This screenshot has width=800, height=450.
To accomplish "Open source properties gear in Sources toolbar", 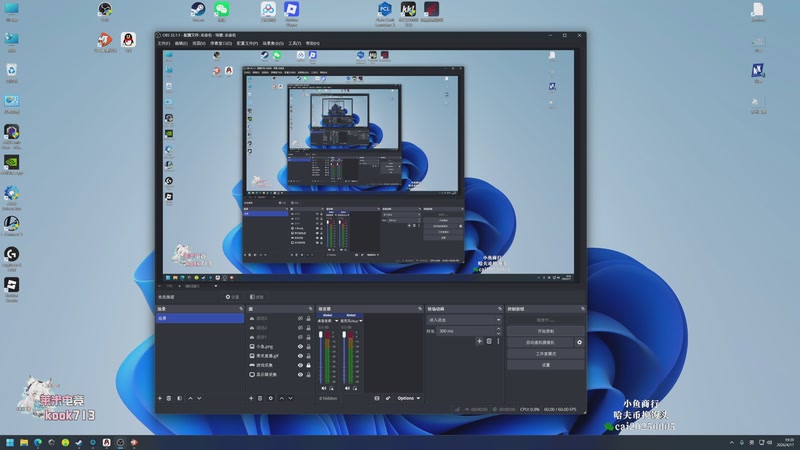I will 271,398.
